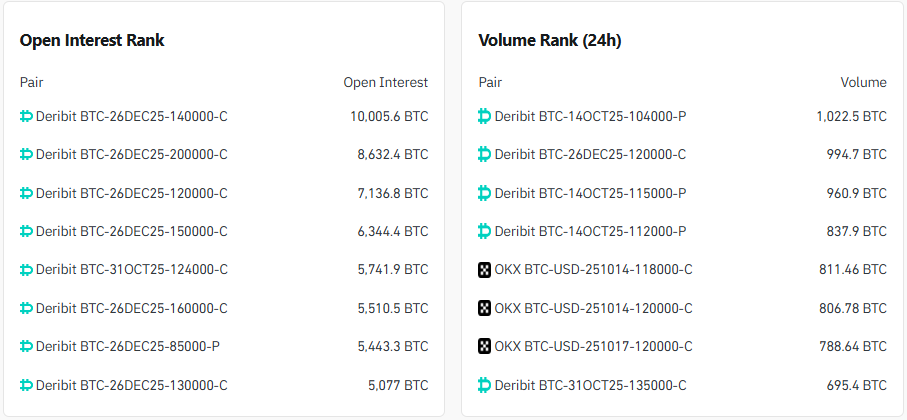Click the Open Interest column header
This screenshot has height=420, width=907.
(385, 82)
